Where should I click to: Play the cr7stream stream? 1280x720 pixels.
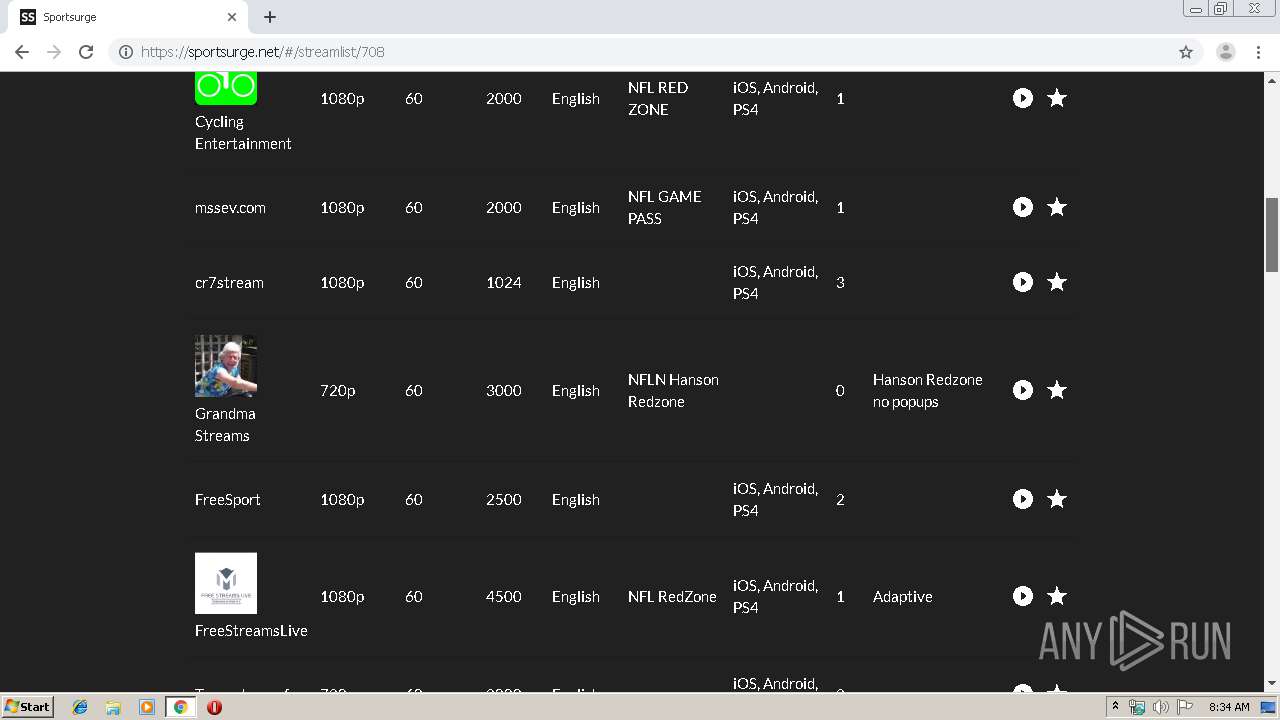[1022, 282]
